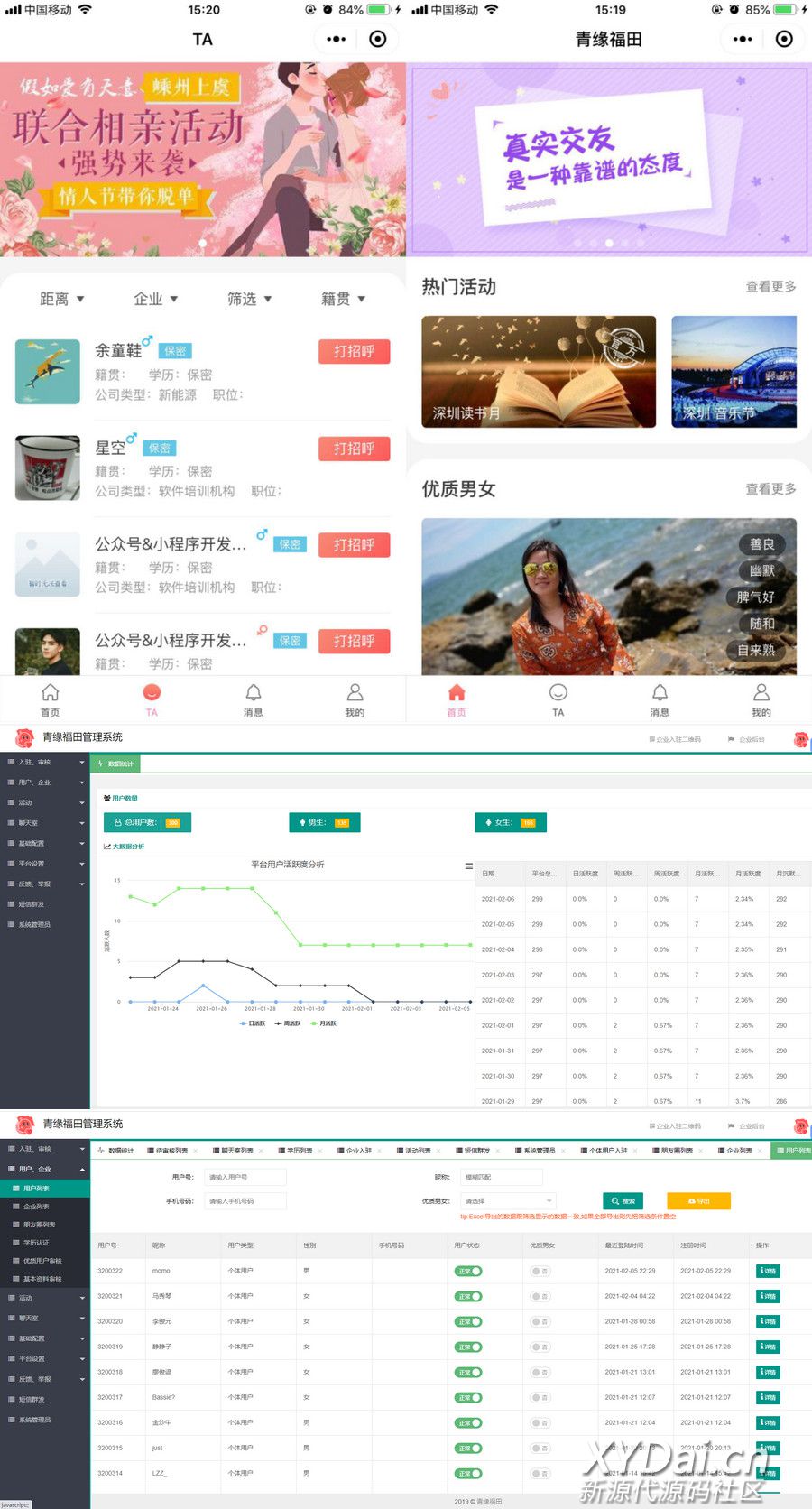Open the 籍贯 filter dropdown
This screenshot has height=1509, width=812.
(343, 299)
